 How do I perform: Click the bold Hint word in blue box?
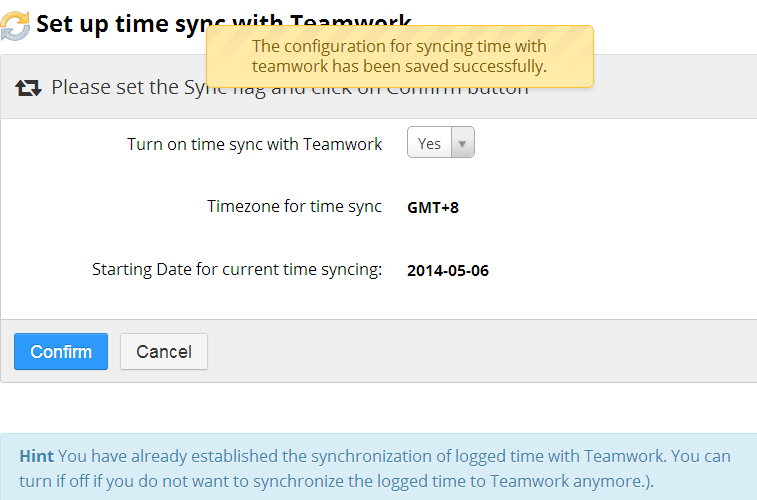(x=36, y=456)
